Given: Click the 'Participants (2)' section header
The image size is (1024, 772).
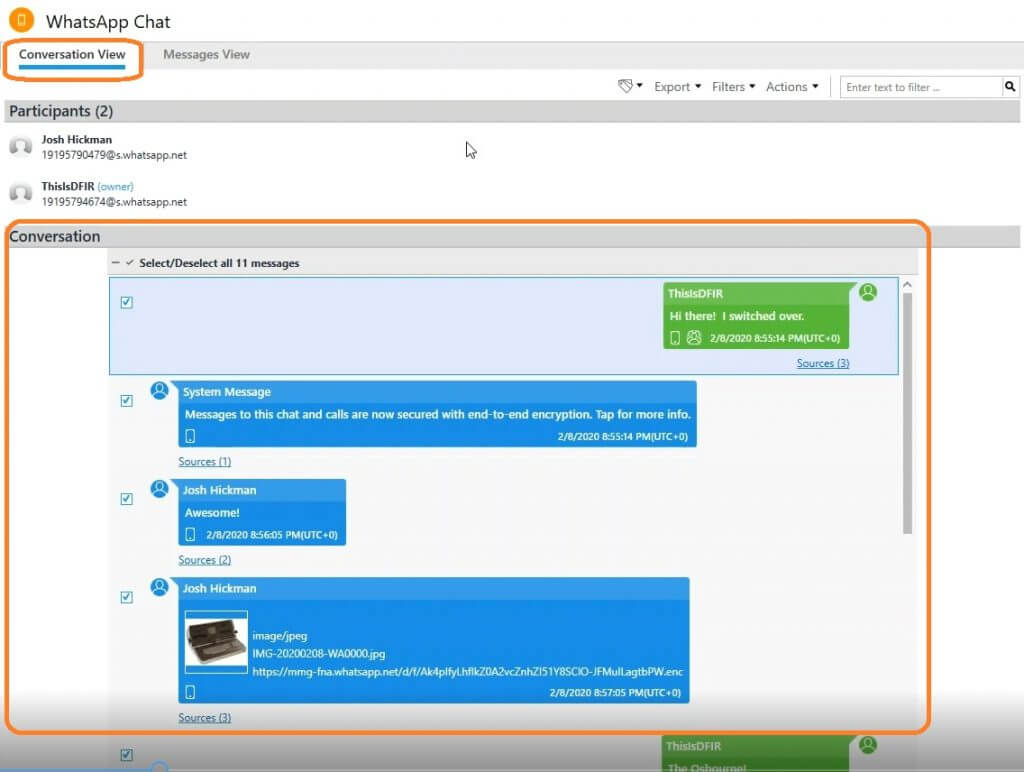Looking at the screenshot, I should click(512, 111).
